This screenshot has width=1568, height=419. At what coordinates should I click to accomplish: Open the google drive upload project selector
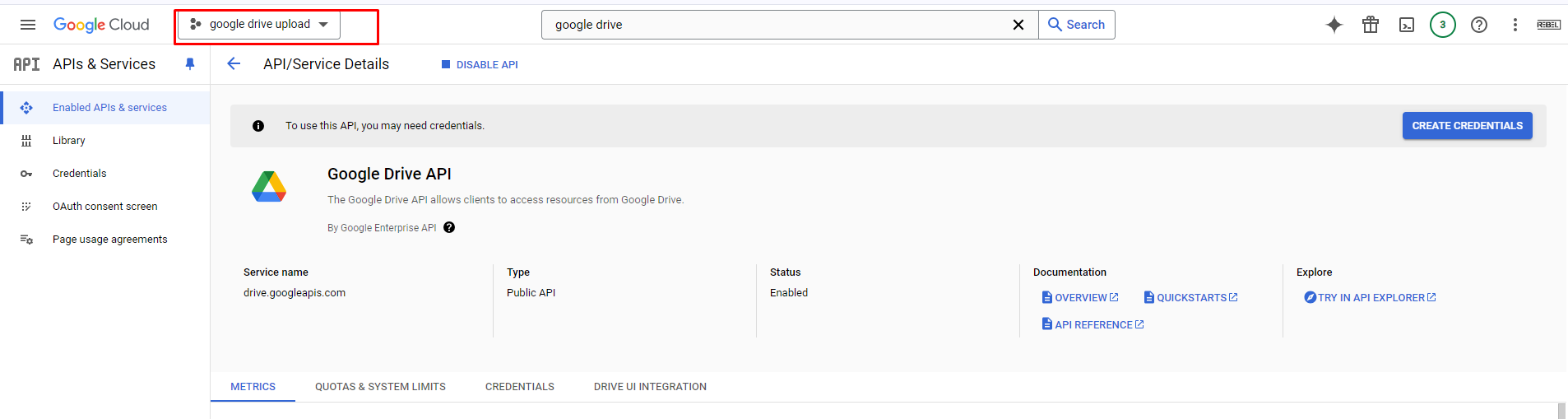point(259,25)
